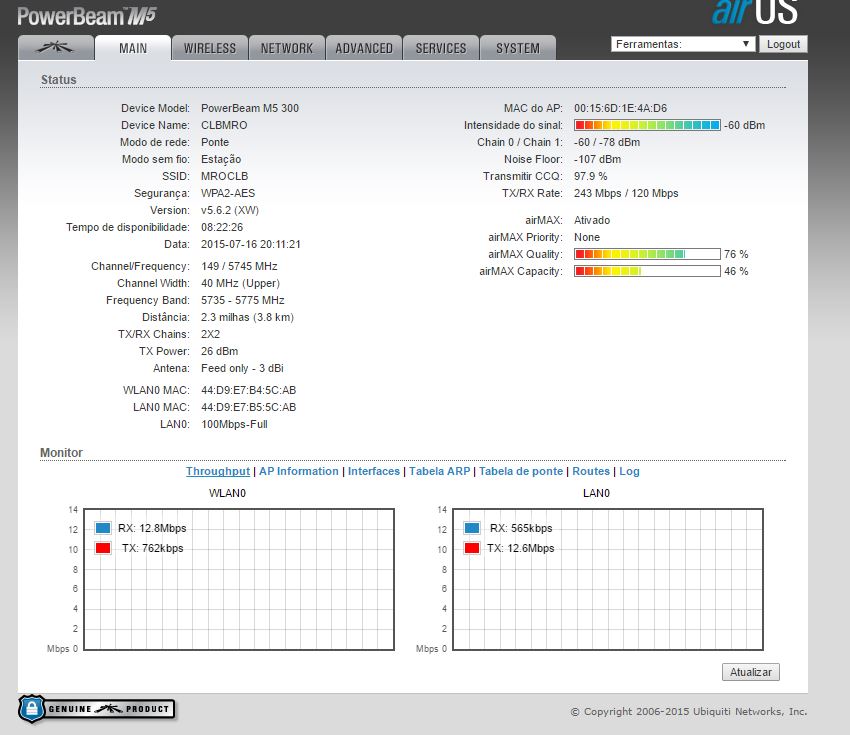
Task: Select distance 2.3 milhas (3.8 km)
Action: [247, 317]
